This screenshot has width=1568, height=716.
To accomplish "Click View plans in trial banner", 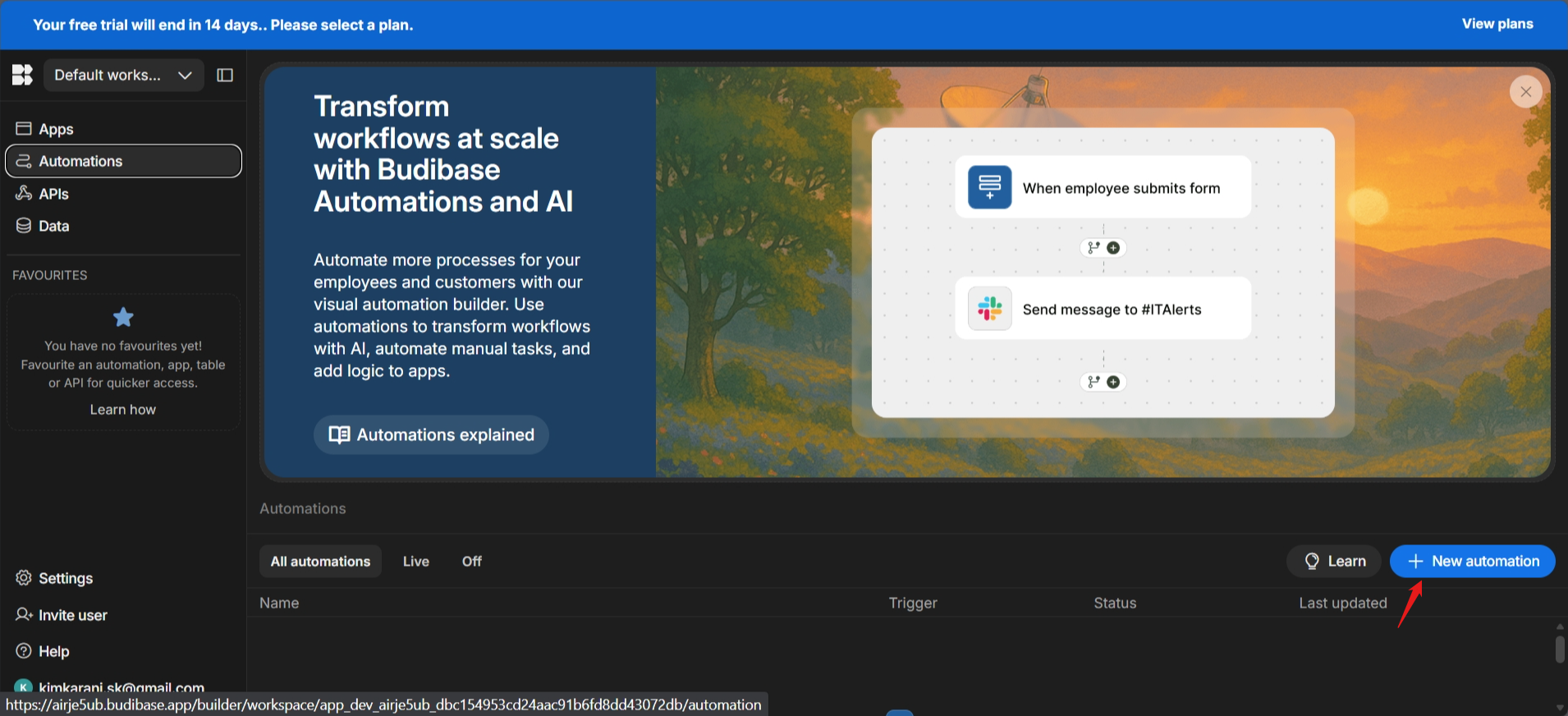I will pos(1497,24).
